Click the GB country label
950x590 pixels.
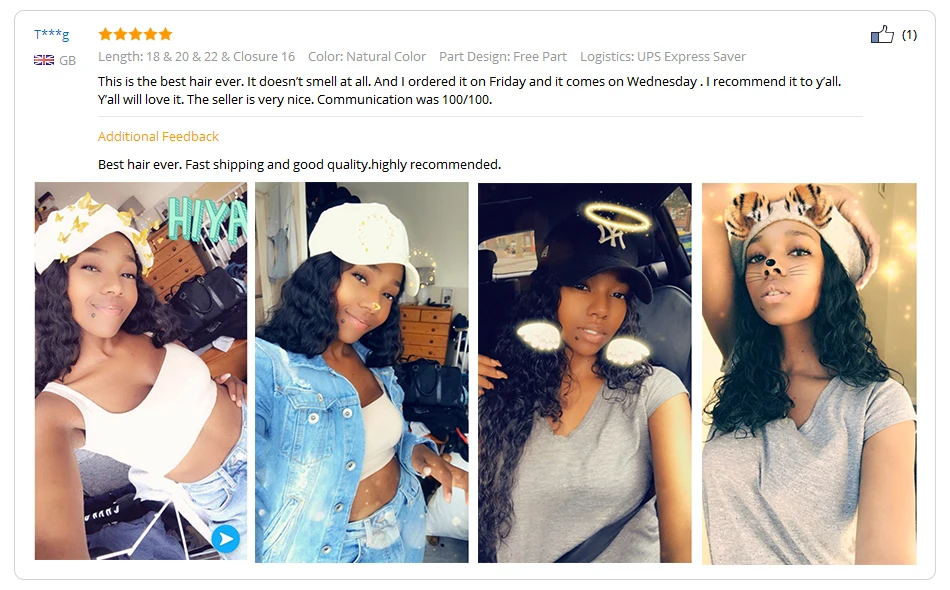pyautogui.click(x=67, y=61)
